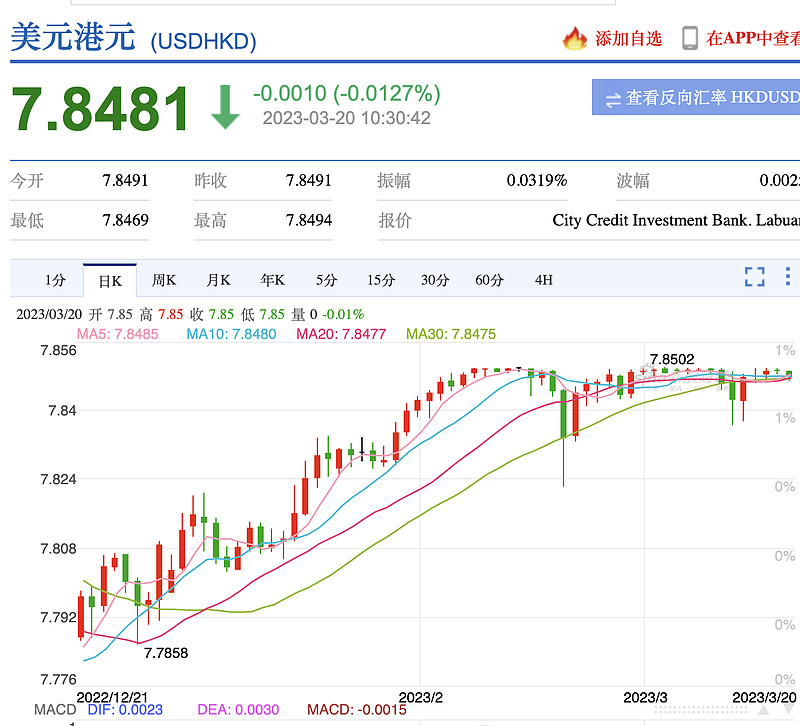Open the 4H timeframe option

[543, 281]
